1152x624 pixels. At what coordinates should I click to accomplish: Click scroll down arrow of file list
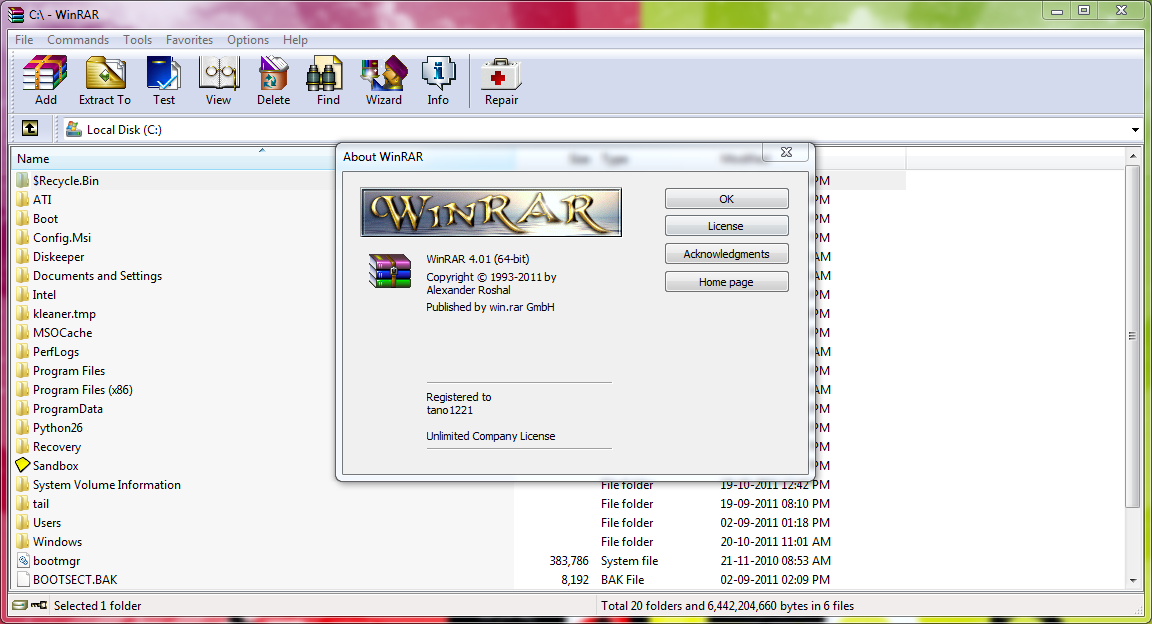tap(1132, 581)
